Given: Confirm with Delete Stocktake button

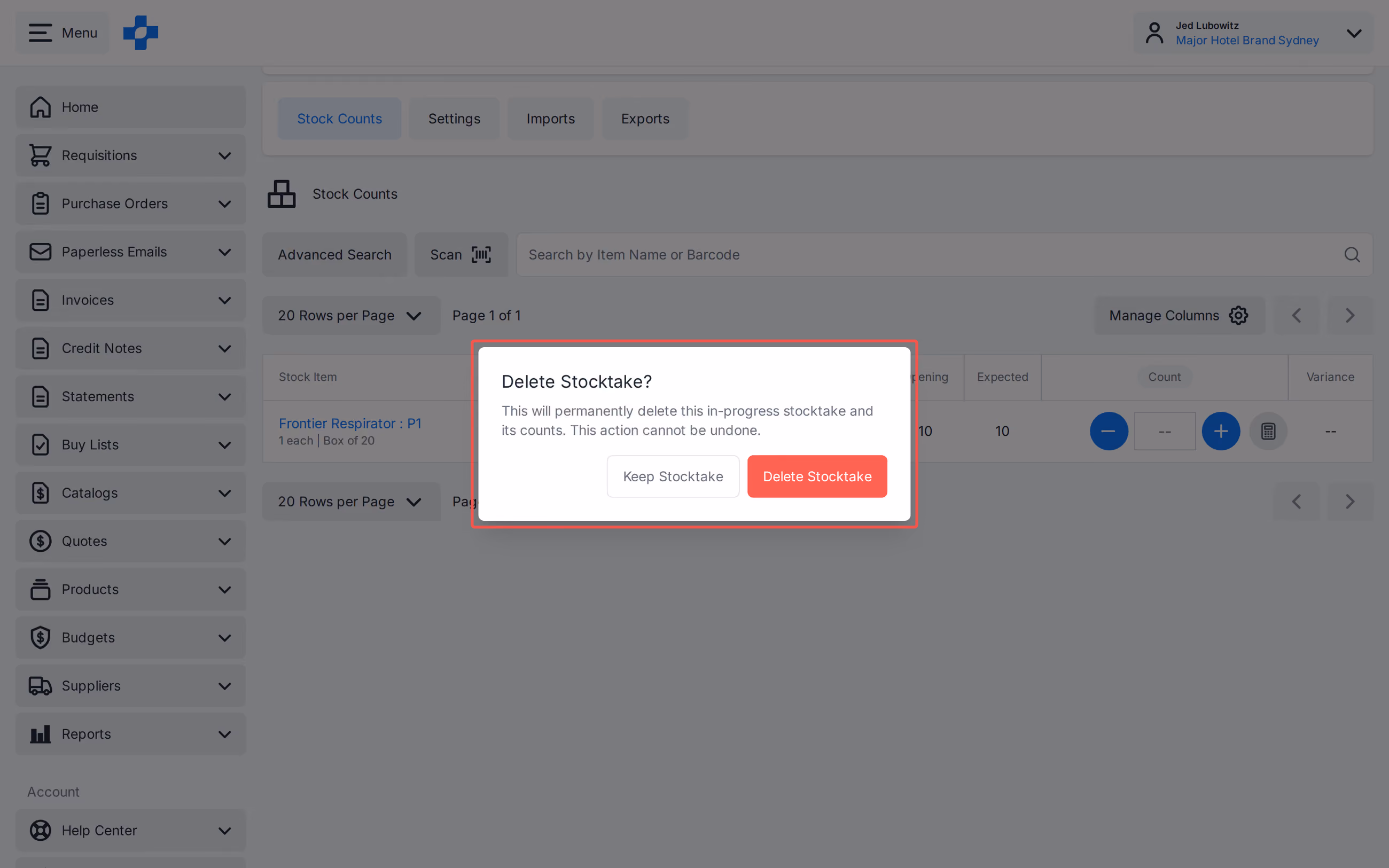Looking at the screenshot, I should 817,476.
